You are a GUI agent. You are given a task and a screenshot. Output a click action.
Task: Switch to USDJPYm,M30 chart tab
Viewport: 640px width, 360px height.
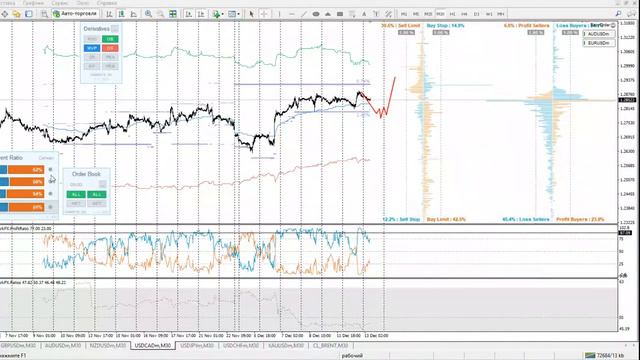197,346
